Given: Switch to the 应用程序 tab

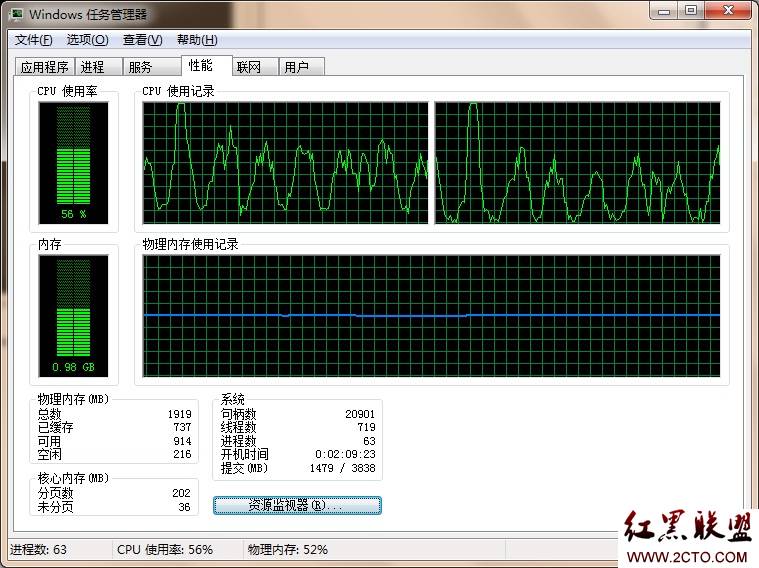Looking at the screenshot, I should 45,67.
